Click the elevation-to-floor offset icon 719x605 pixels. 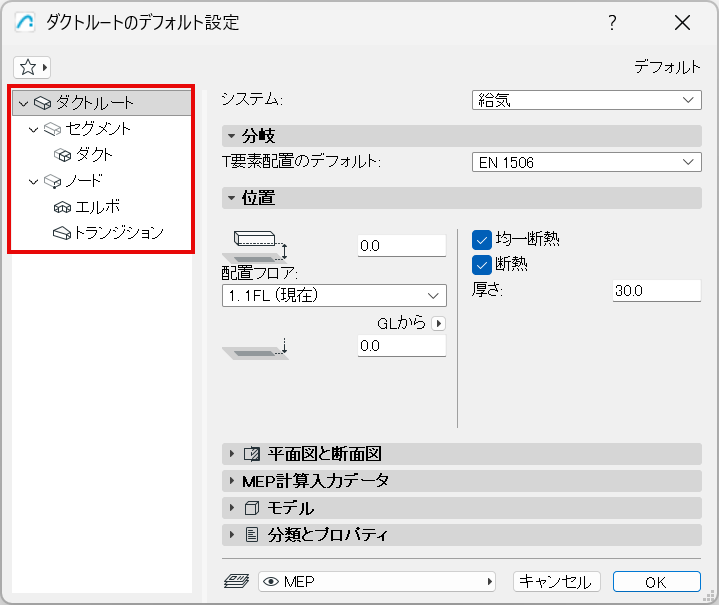tap(255, 246)
